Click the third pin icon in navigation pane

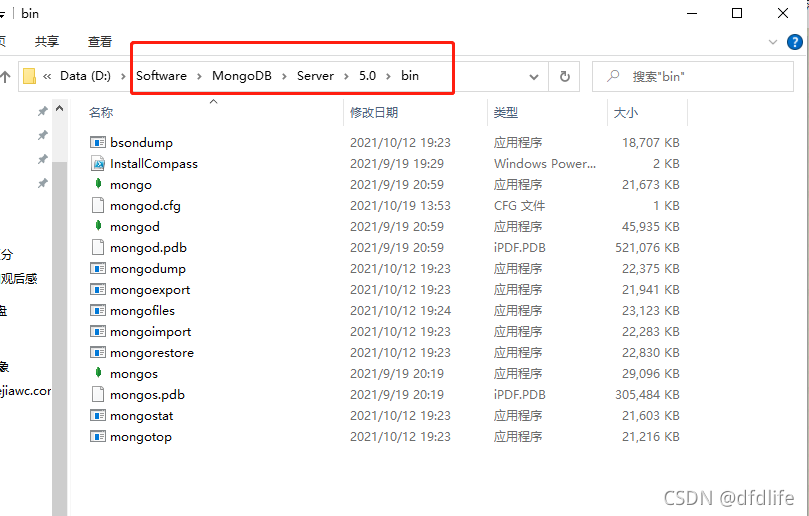[43, 159]
